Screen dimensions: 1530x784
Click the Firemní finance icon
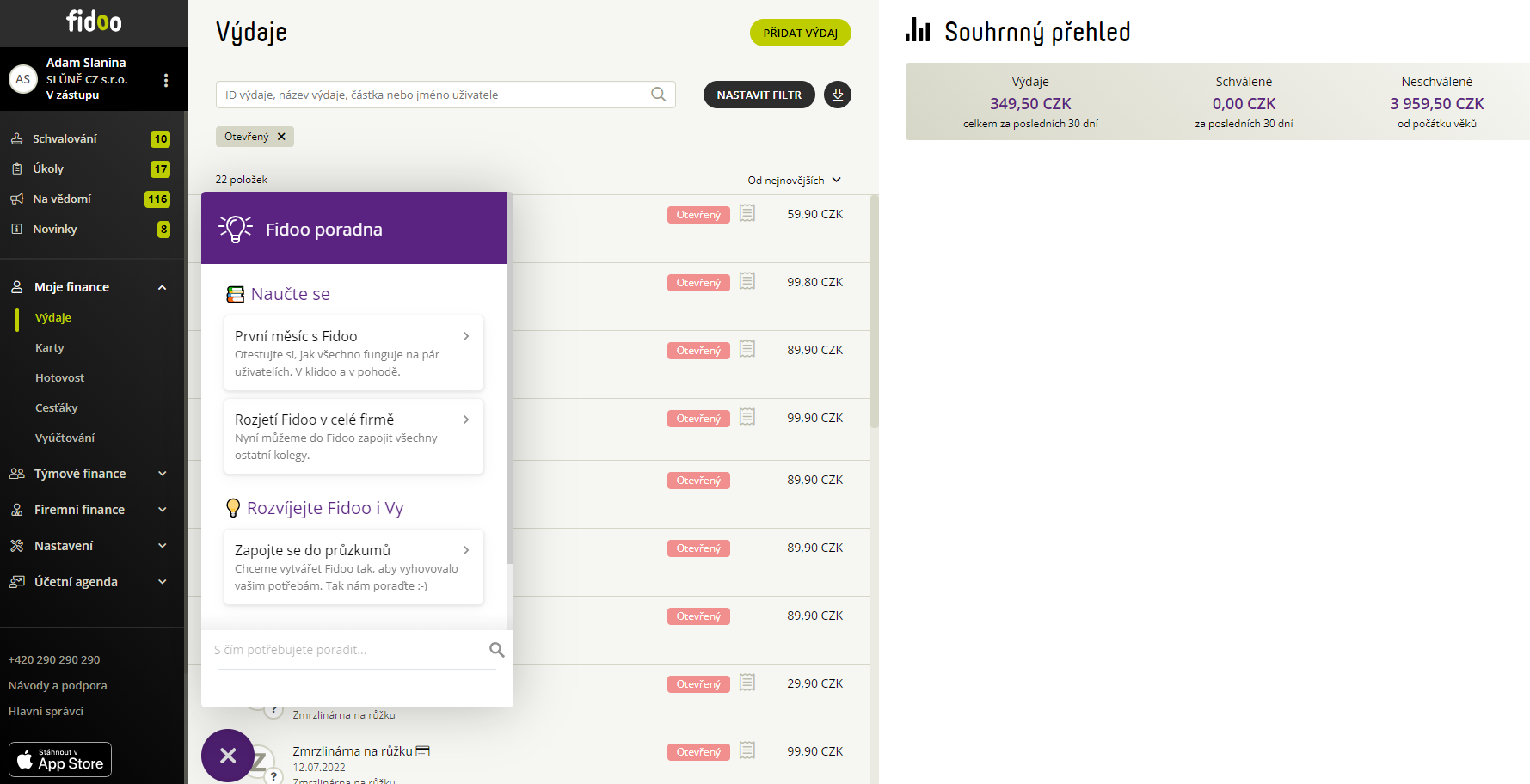point(16,510)
